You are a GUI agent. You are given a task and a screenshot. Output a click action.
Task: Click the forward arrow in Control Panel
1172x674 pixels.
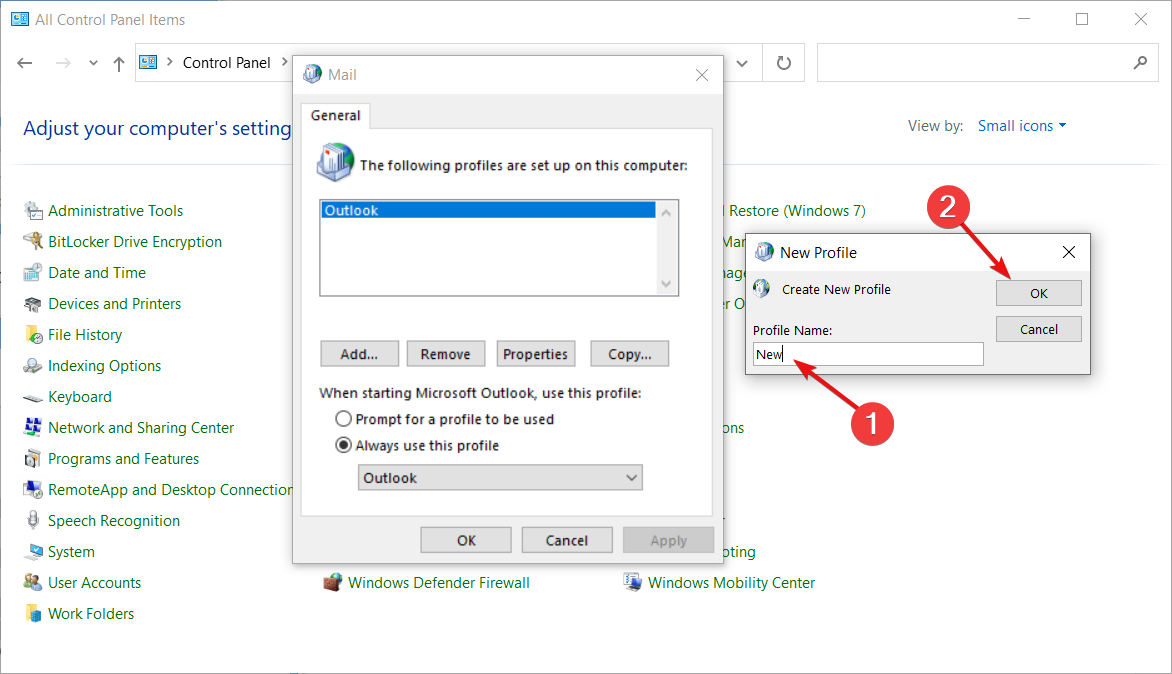[64, 64]
